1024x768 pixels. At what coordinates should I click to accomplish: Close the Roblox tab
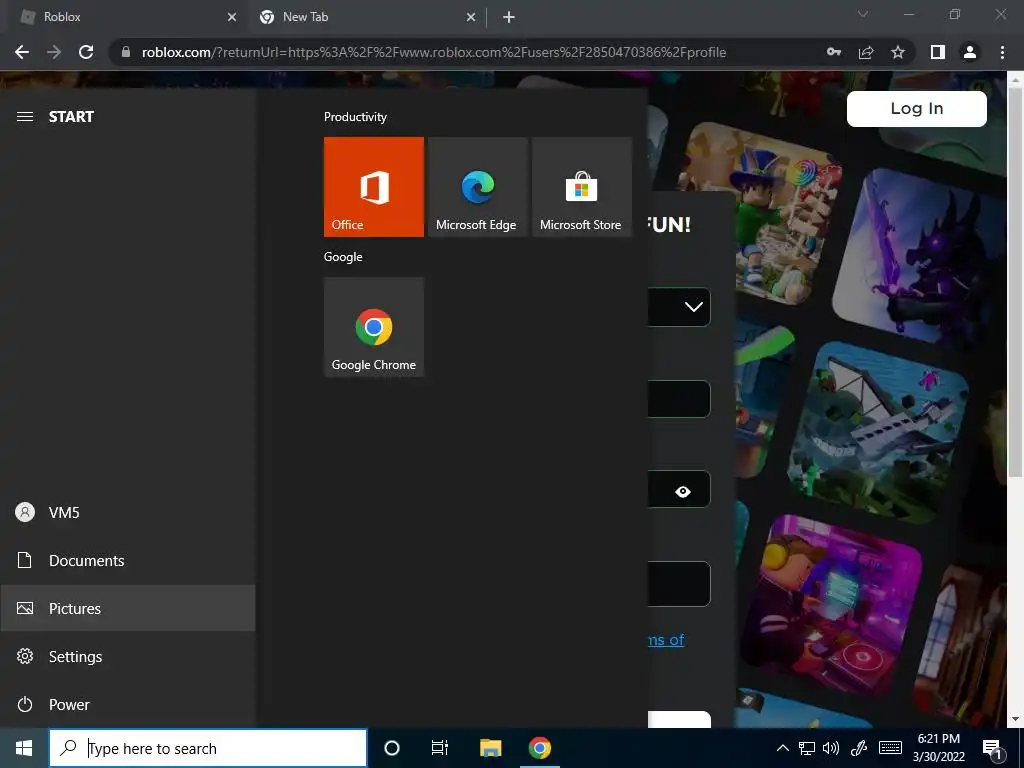click(x=232, y=18)
